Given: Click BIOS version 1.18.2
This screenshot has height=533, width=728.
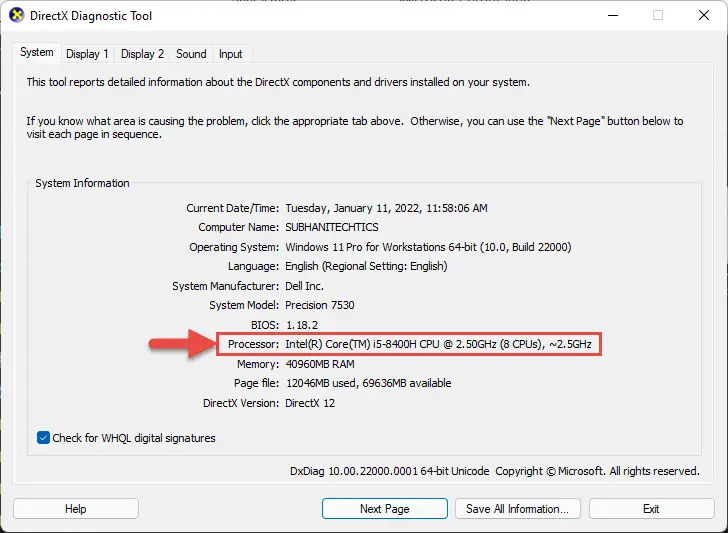Looking at the screenshot, I should click(302, 325).
